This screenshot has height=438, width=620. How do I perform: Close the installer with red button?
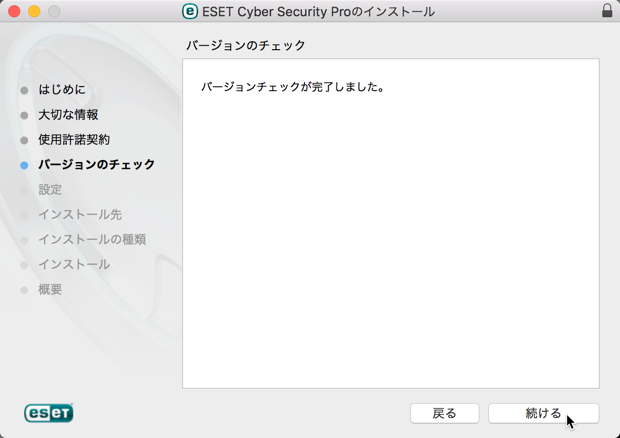14,11
